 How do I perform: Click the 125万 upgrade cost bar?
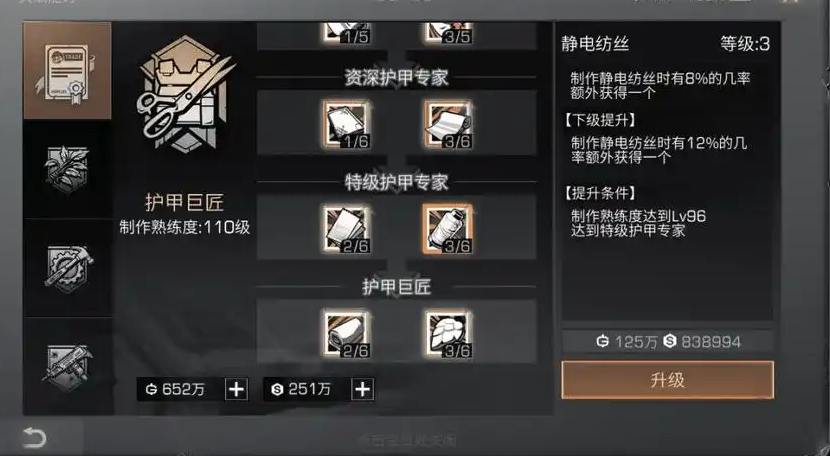pos(667,342)
